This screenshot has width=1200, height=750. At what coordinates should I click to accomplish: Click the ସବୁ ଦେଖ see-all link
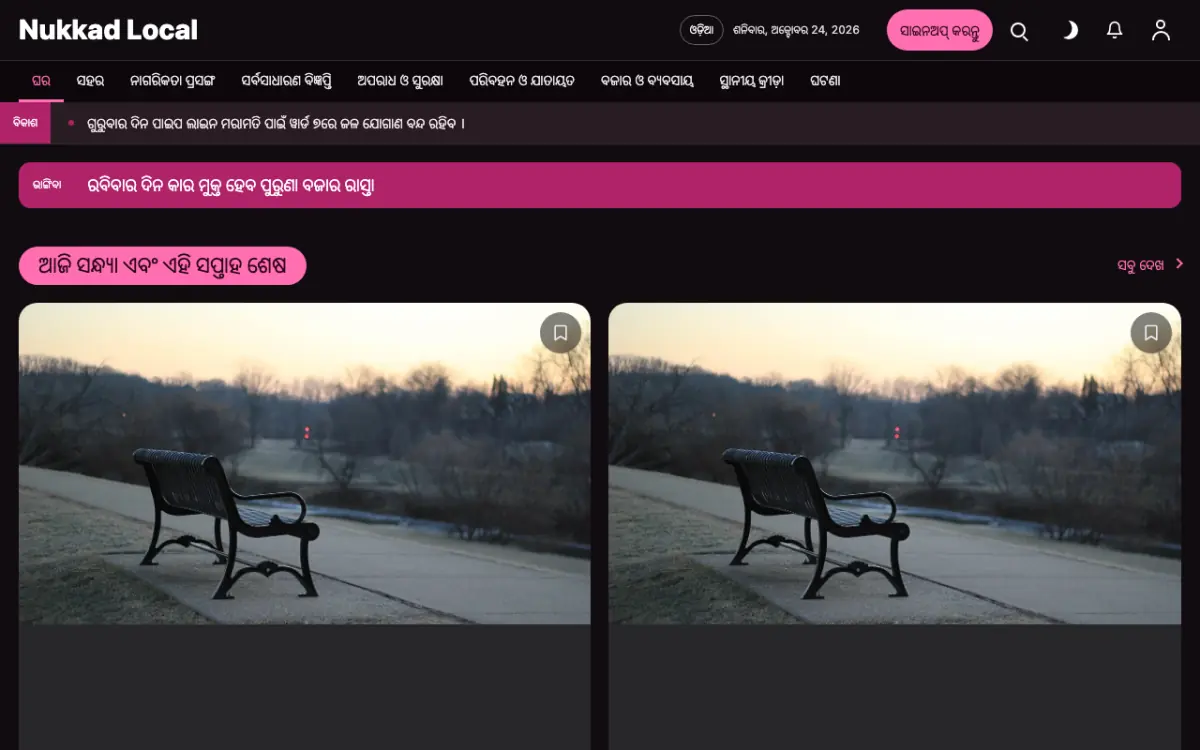pos(1150,265)
